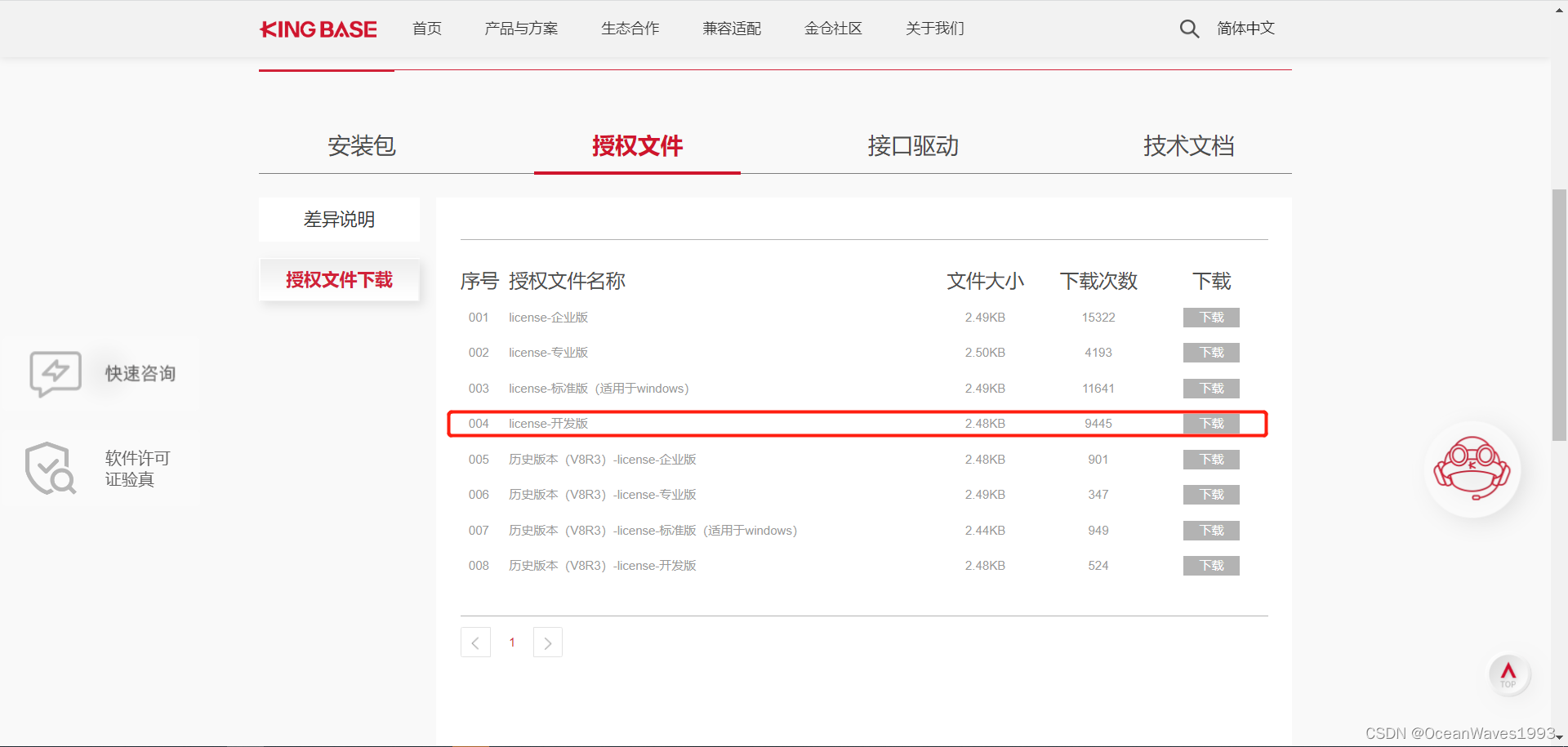Open 产品与方案 menu
This screenshot has width=1568, height=747.
pyautogui.click(x=521, y=29)
